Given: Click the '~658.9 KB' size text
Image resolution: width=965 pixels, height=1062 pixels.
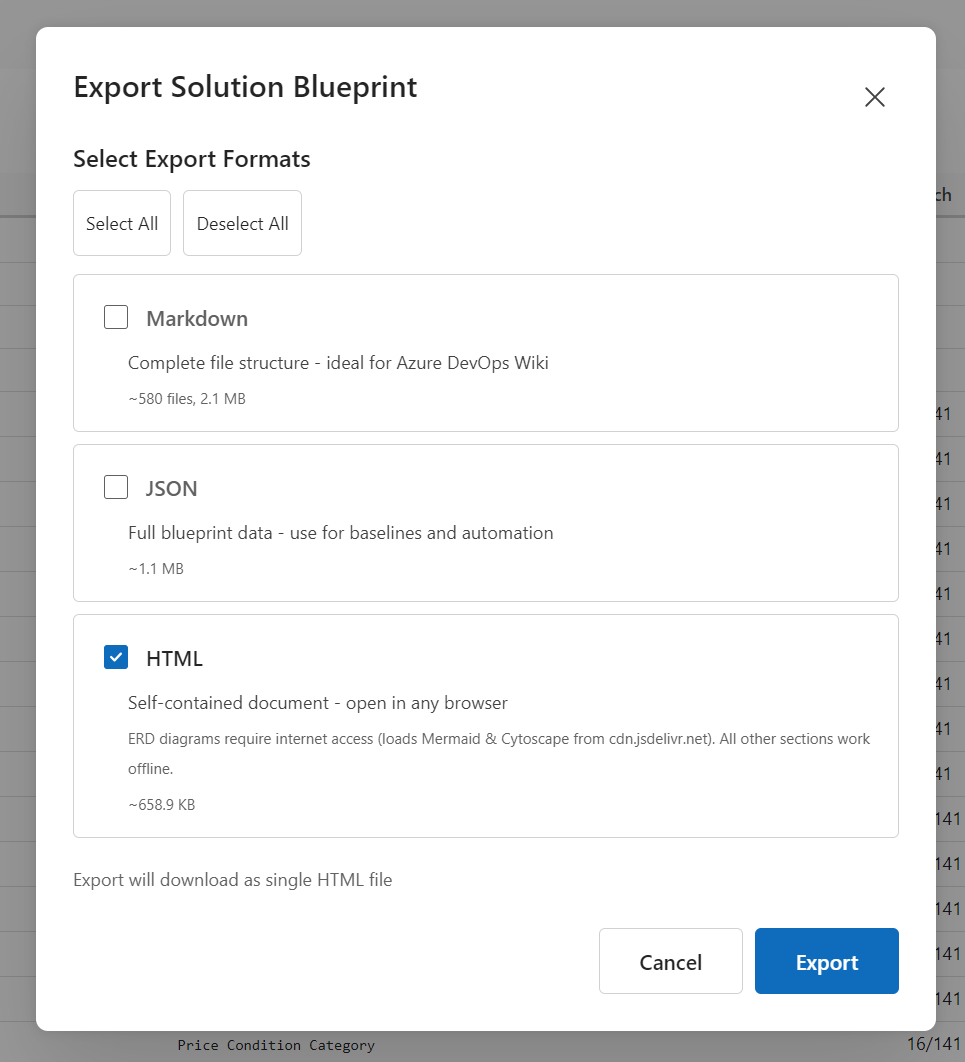Looking at the screenshot, I should point(161,805).
